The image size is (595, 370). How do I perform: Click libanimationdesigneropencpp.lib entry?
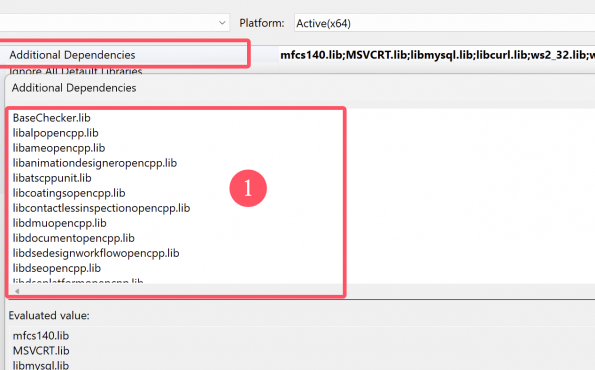pyautogui.click(x=95, y=163)
